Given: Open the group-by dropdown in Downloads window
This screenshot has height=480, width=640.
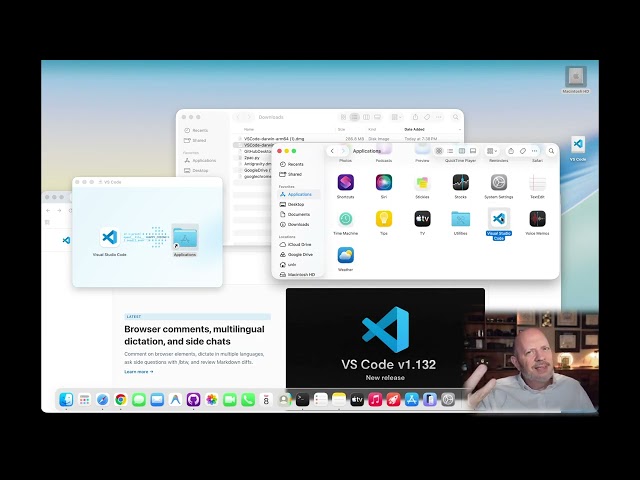Looking at the screenshot, I should coord(396,117).
